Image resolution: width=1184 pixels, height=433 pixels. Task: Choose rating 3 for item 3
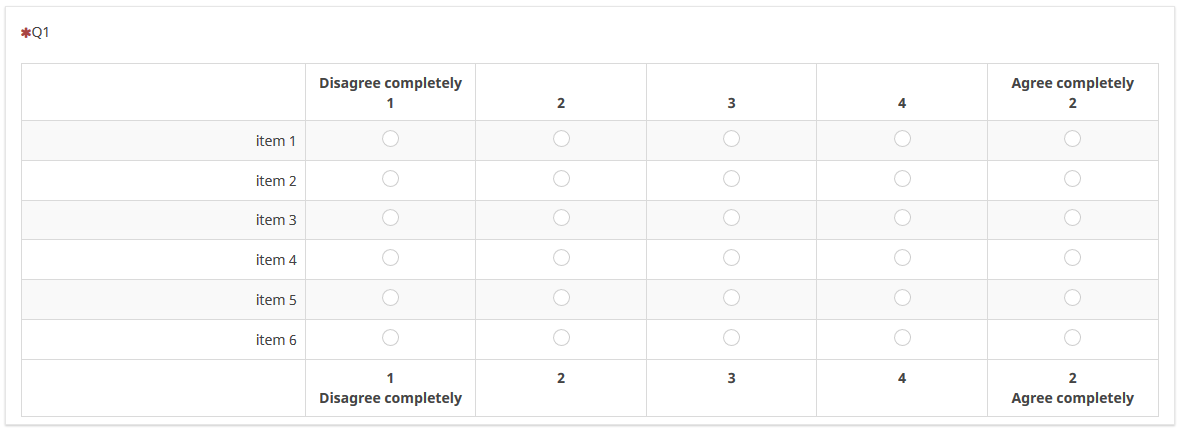coord(731,218)
